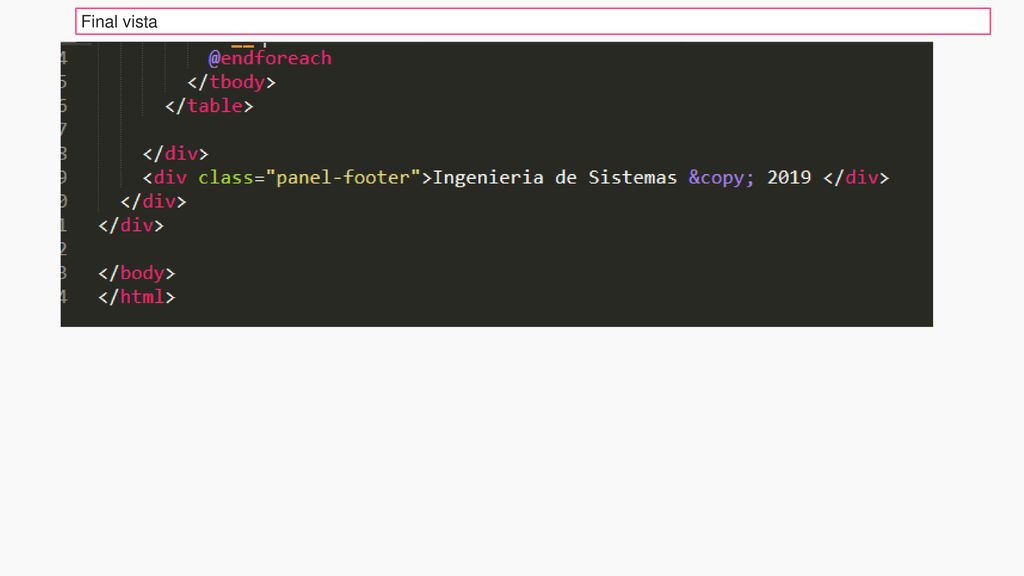Click the 'Ingenieria de Sistemas' text
Viewport: 1024px width, 576px height.
point(554,178)
